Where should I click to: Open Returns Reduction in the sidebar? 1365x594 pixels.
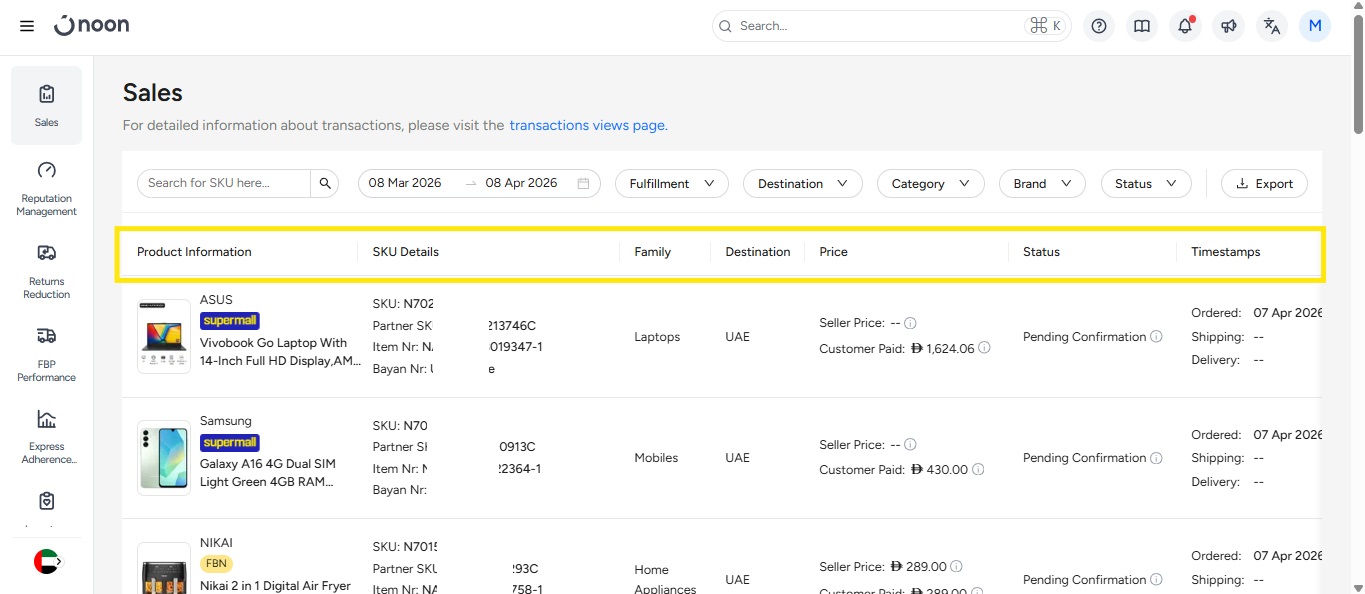46,272
